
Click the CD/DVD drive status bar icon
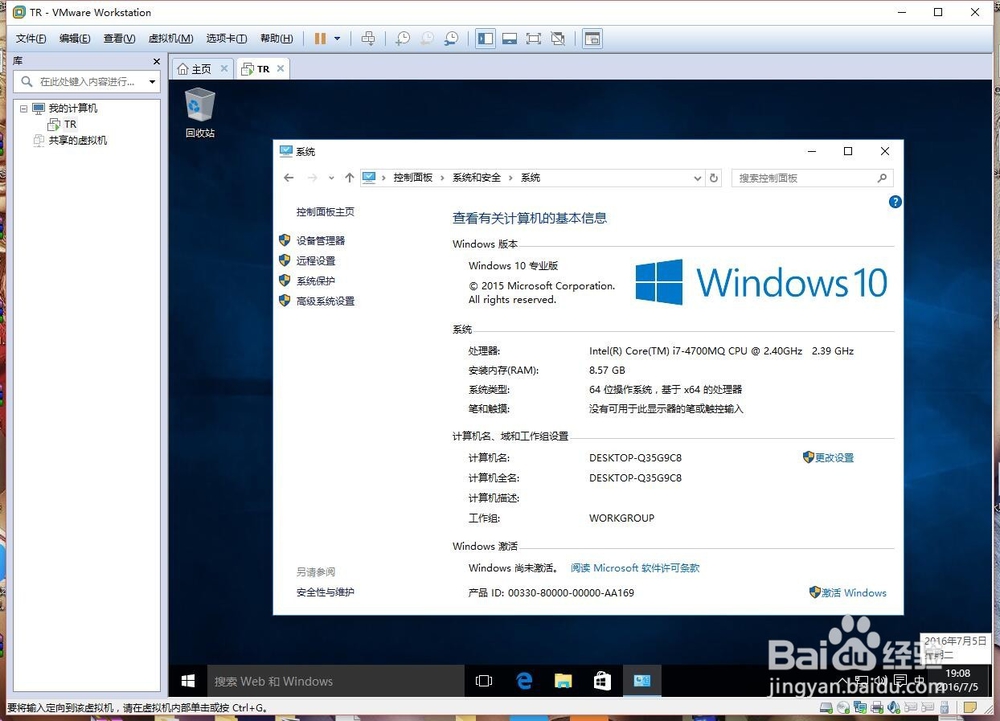coord(843,708)
